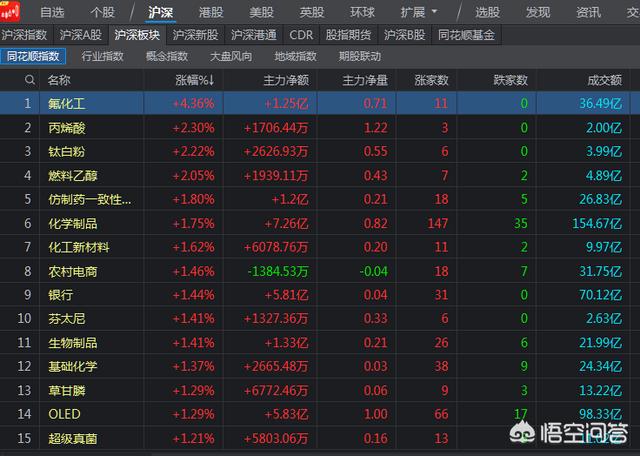Sort by the 涨幅% column header

pyautogui.click(x=195, y=80)
